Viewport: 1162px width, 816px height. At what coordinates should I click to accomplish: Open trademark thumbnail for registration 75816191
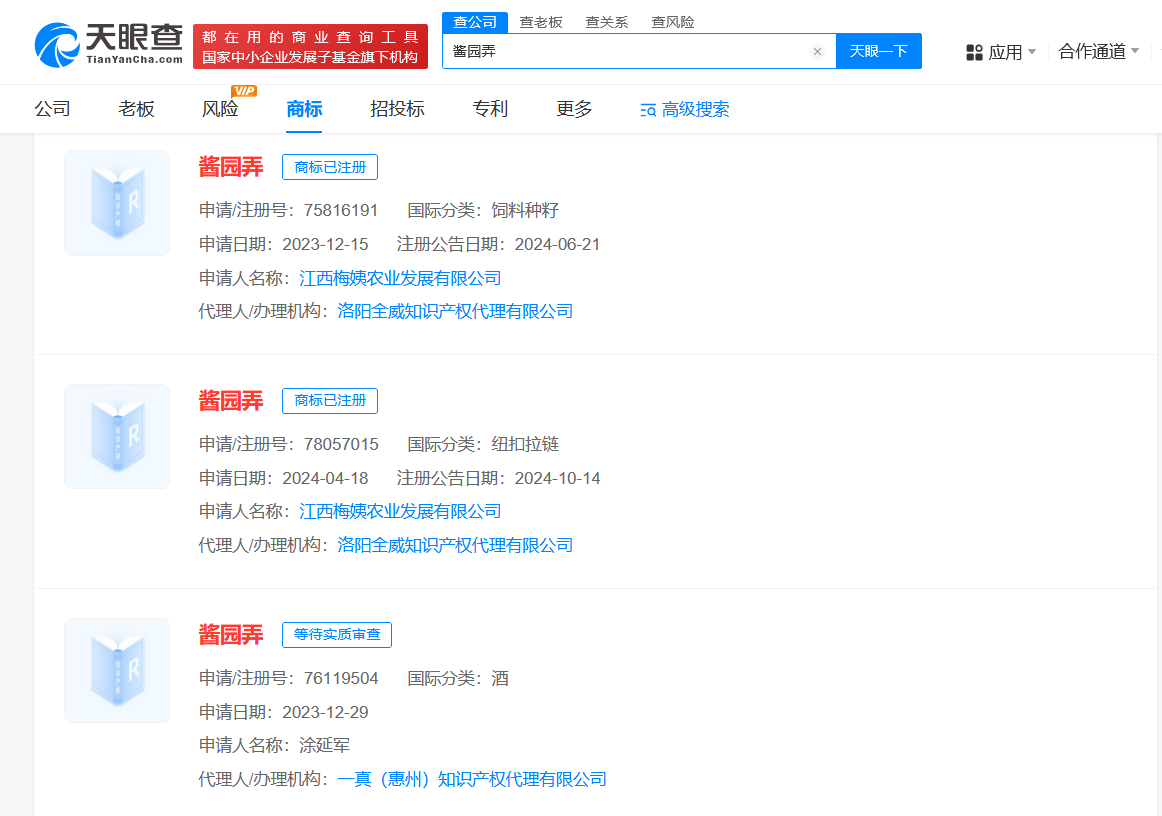click(117, 203)
